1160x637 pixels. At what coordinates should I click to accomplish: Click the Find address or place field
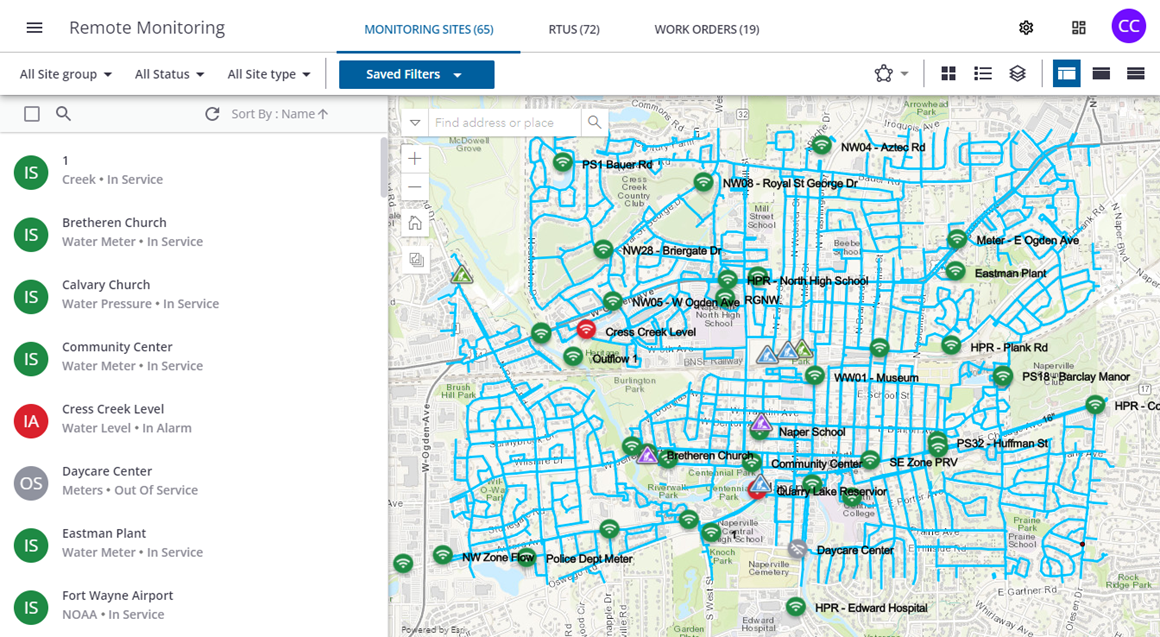pyautogui.click(x=505, y=123)
